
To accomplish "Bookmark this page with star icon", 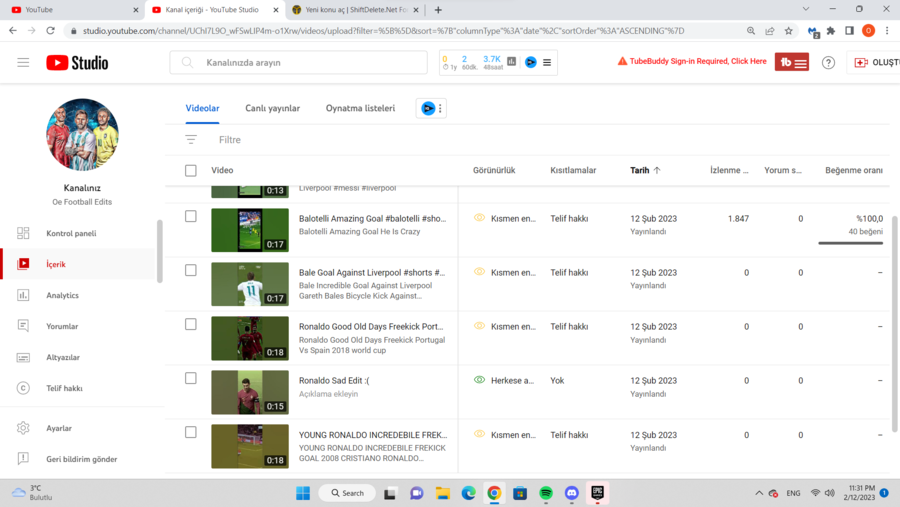I will [789, 31].
